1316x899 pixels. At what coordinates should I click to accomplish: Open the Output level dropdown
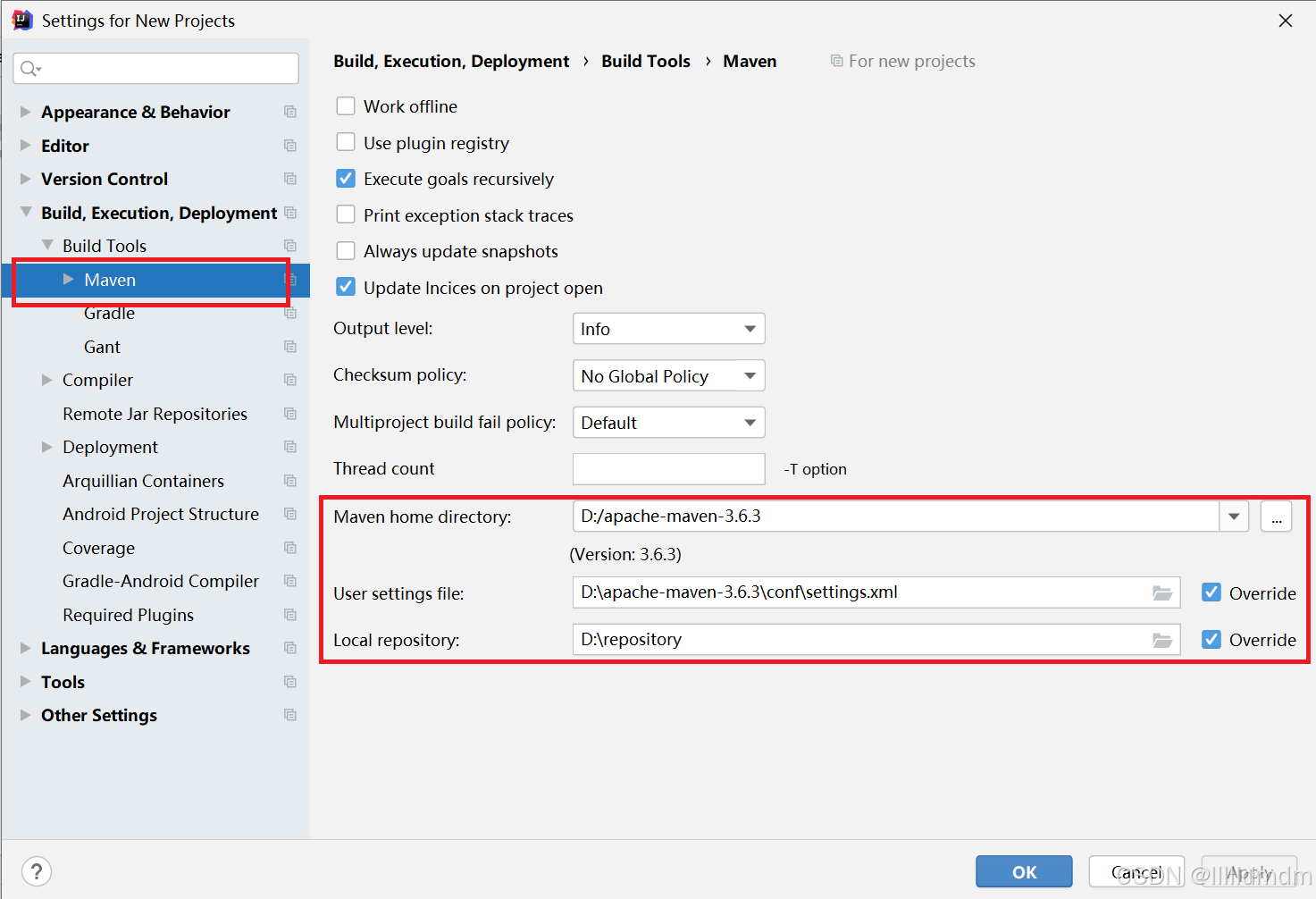[668, 329]
